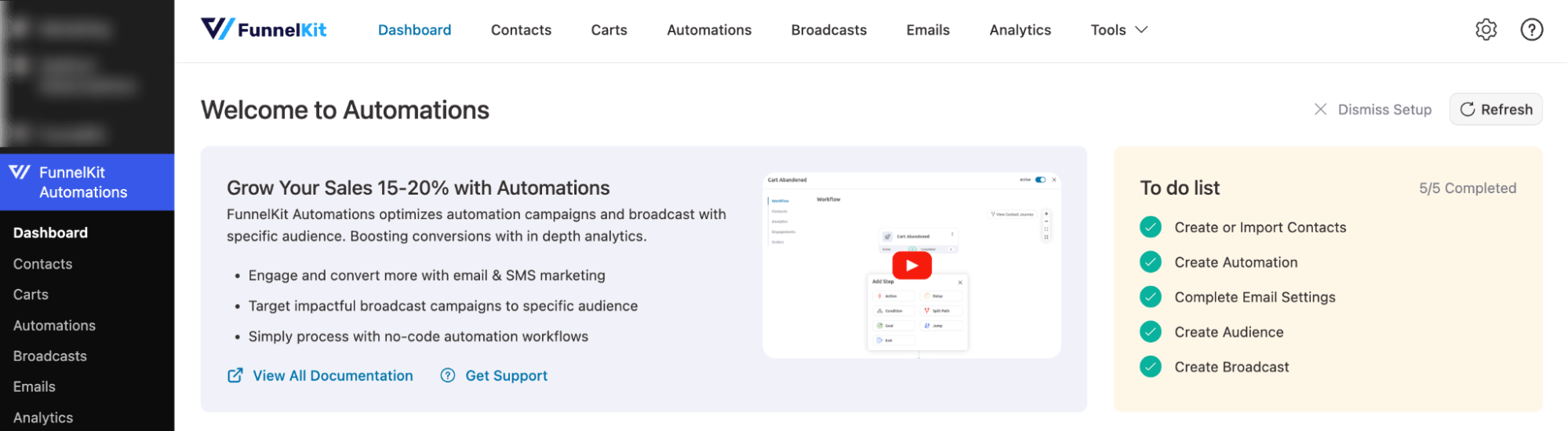Open Create or Import Contacts to-do item
This screenshot has width=1568, height=431.
coord(1260,227)
